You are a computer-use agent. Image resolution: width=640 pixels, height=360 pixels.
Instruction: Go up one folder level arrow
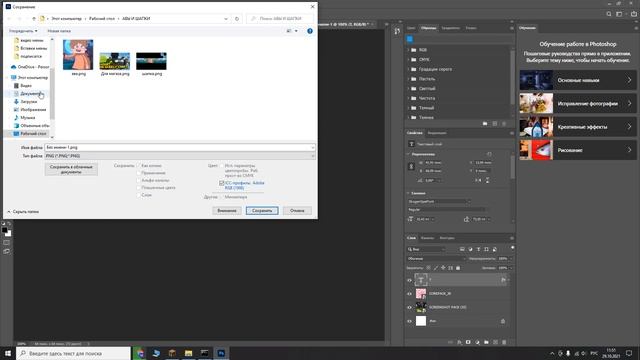click(34, 19)
